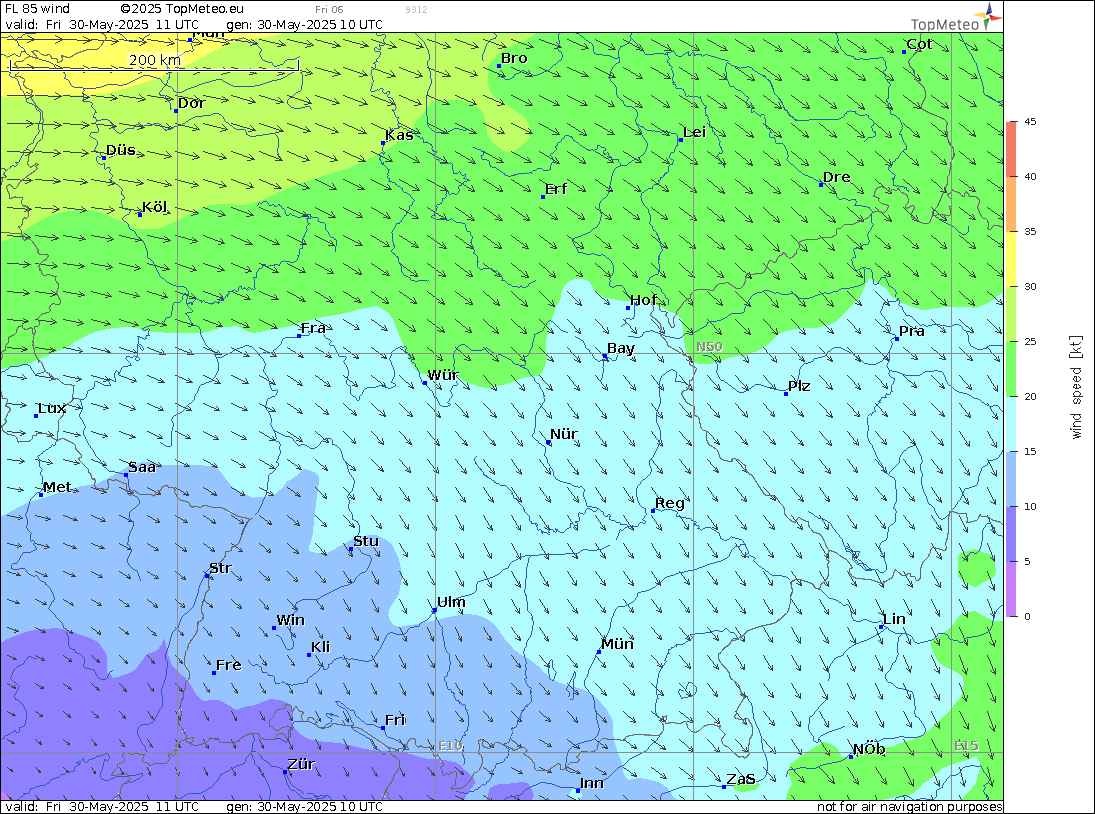Select the Plz city label
Screen dimensions: 1095x814
coord(799,386)
